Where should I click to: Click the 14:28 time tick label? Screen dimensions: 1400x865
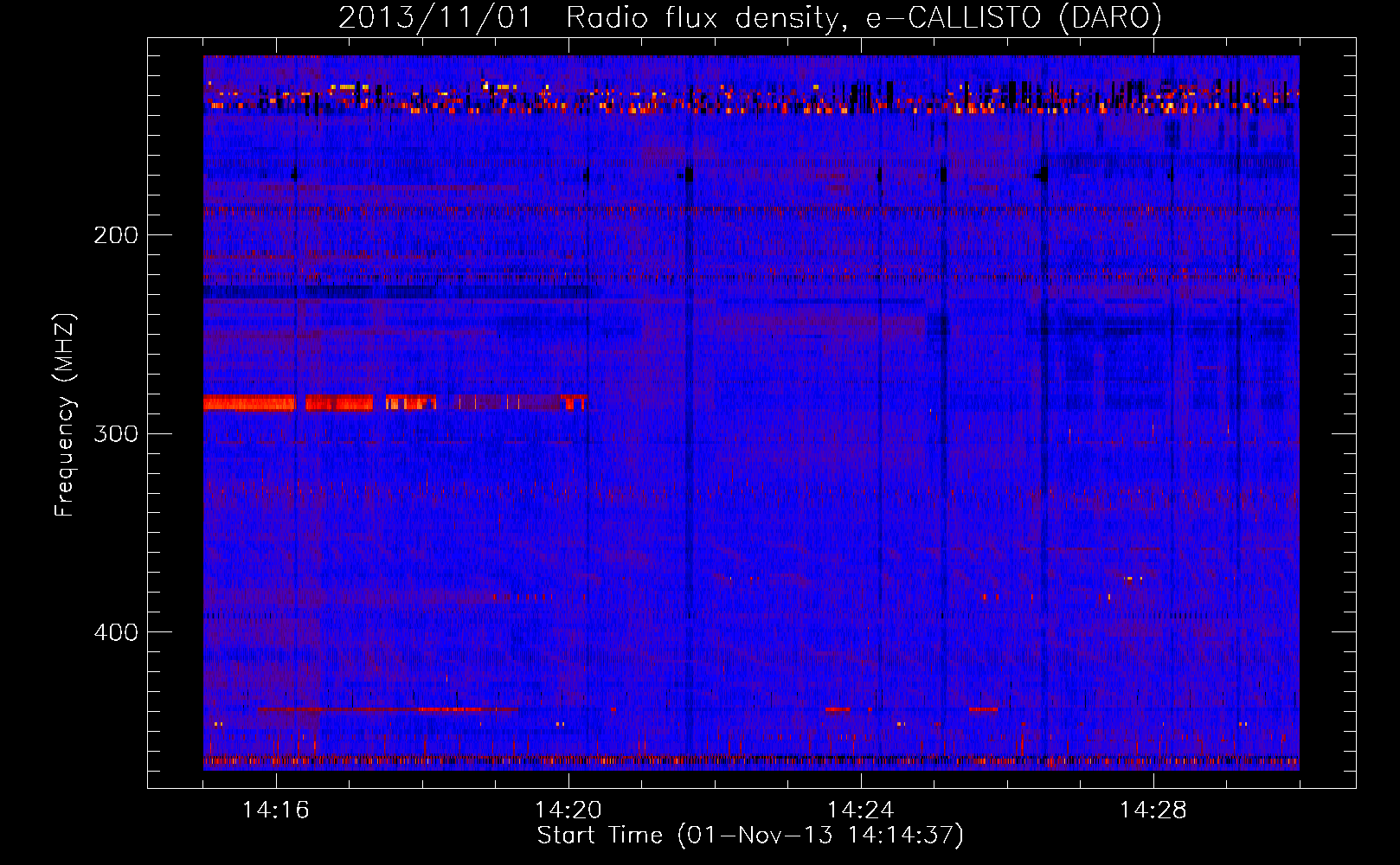point(1153,810)
